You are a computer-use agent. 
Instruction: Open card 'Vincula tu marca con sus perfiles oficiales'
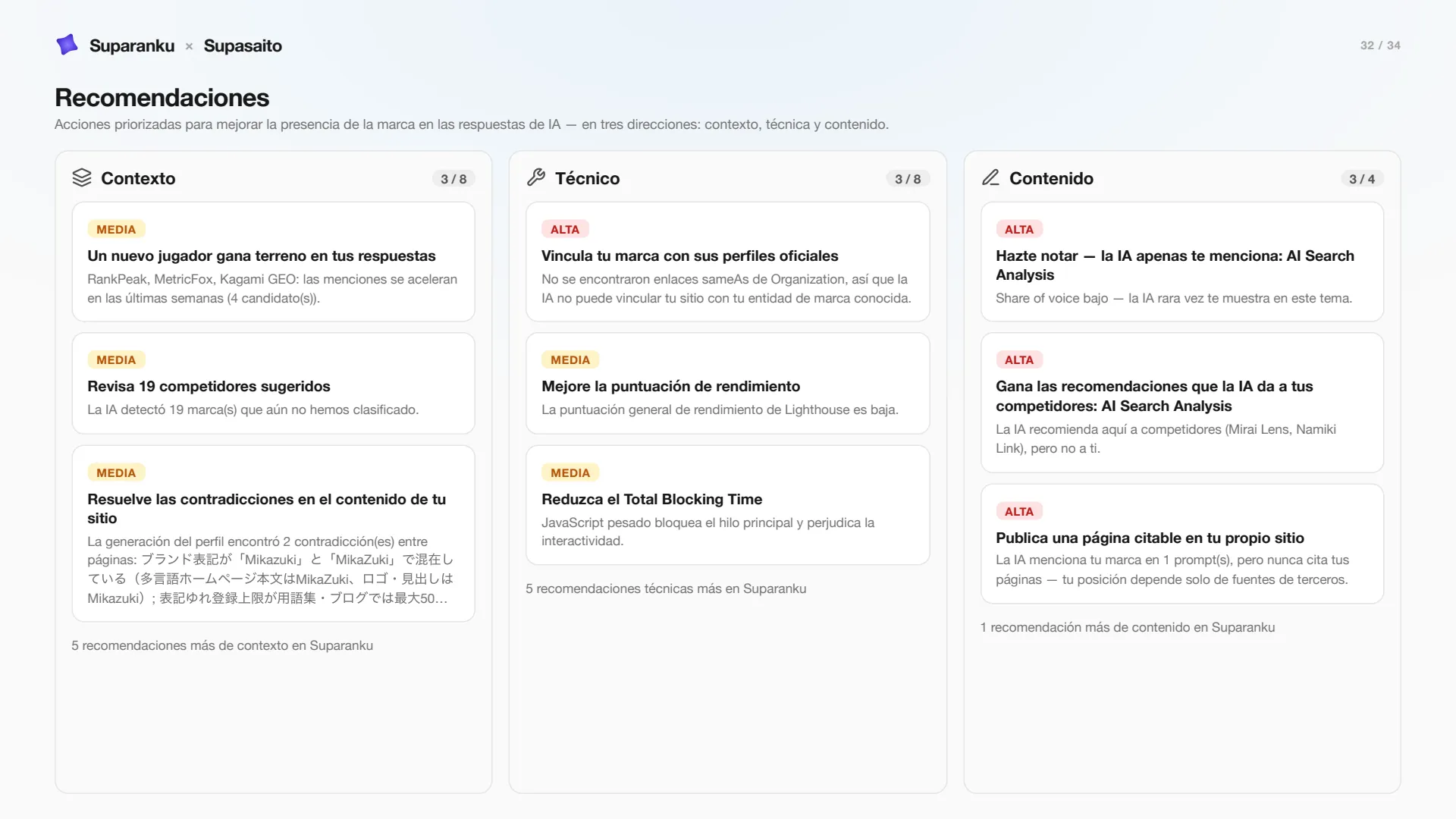pyautogui.click(x=728, y=262)
